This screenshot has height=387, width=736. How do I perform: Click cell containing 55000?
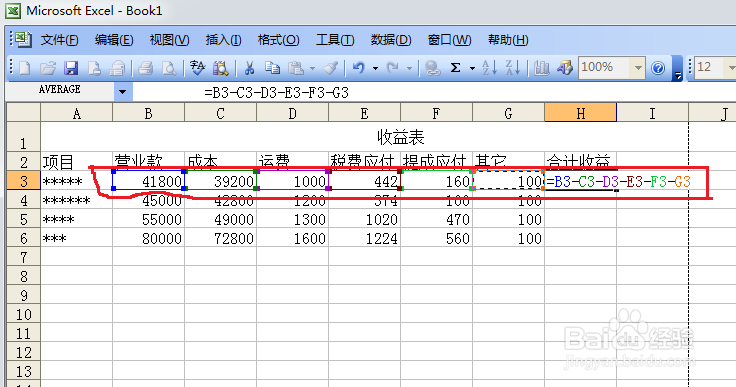(x=148, y=219)
